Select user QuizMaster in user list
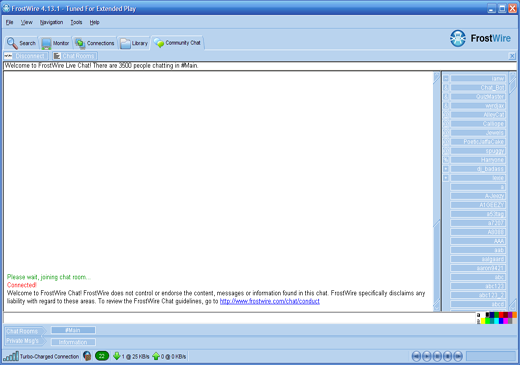The height and width of the screenshot is (365, 520). pyautogui.click(x=478, y=97)
